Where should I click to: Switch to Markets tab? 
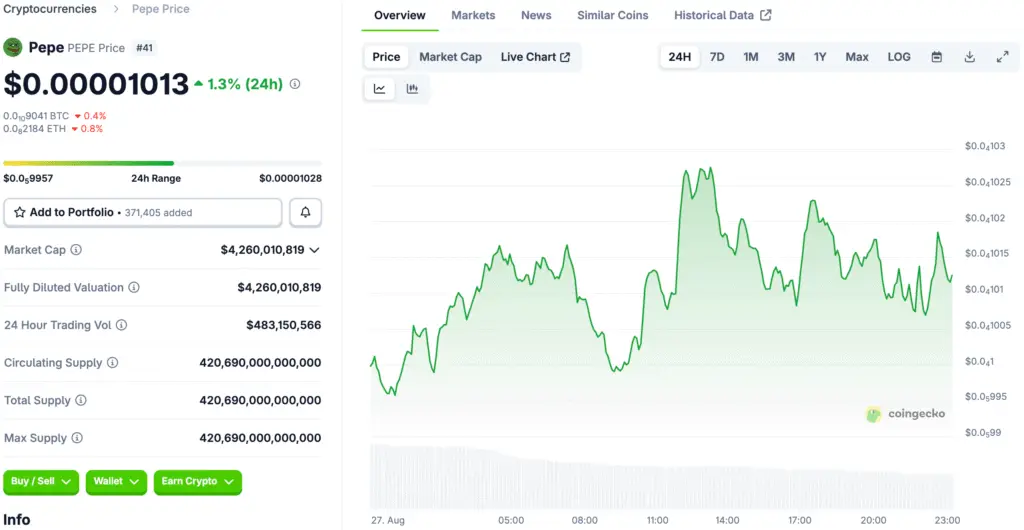pyautogui.click(x=473, y=15)
